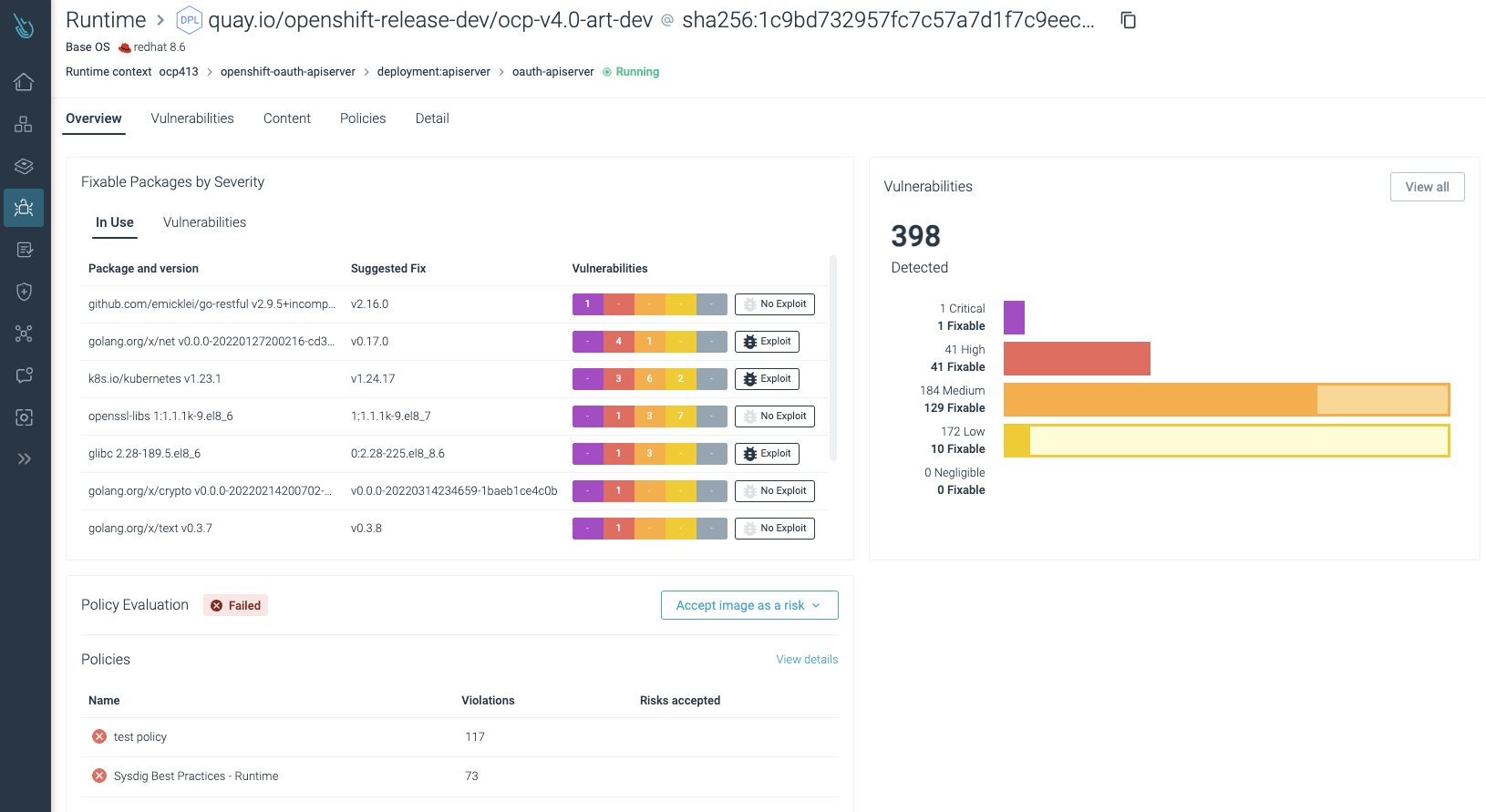1486x812 pixels.
Task: Click the View details link for Policies
Action: tap(807, 660)
